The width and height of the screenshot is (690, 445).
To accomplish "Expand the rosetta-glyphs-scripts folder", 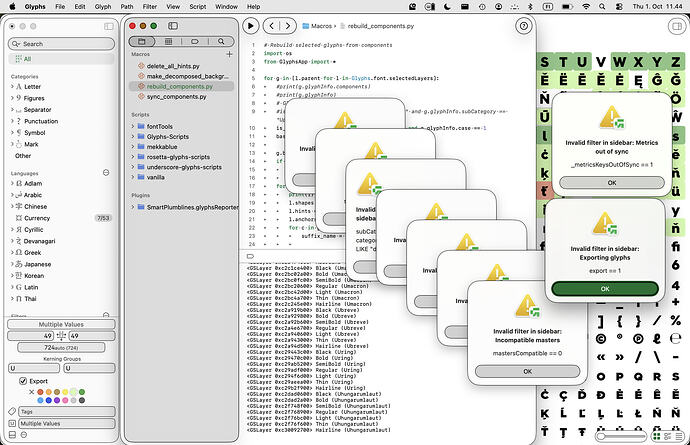I will pyautogui.click(x=133, y=157).
